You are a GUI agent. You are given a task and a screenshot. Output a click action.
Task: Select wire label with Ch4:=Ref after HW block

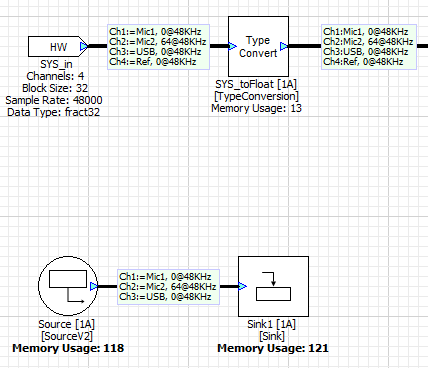coord(158,47)
